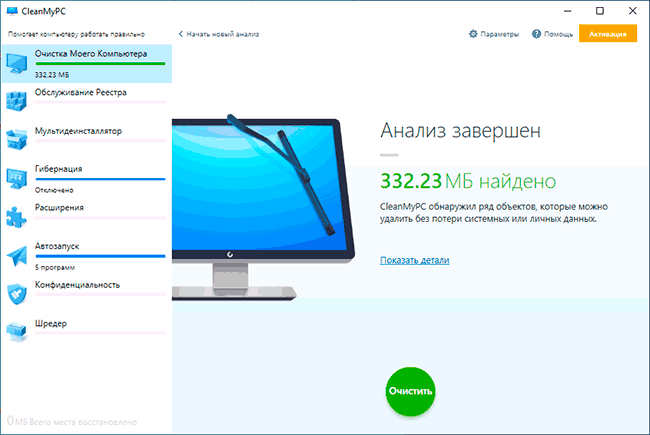Click the green progress bar under Очистка

[100, 63]
